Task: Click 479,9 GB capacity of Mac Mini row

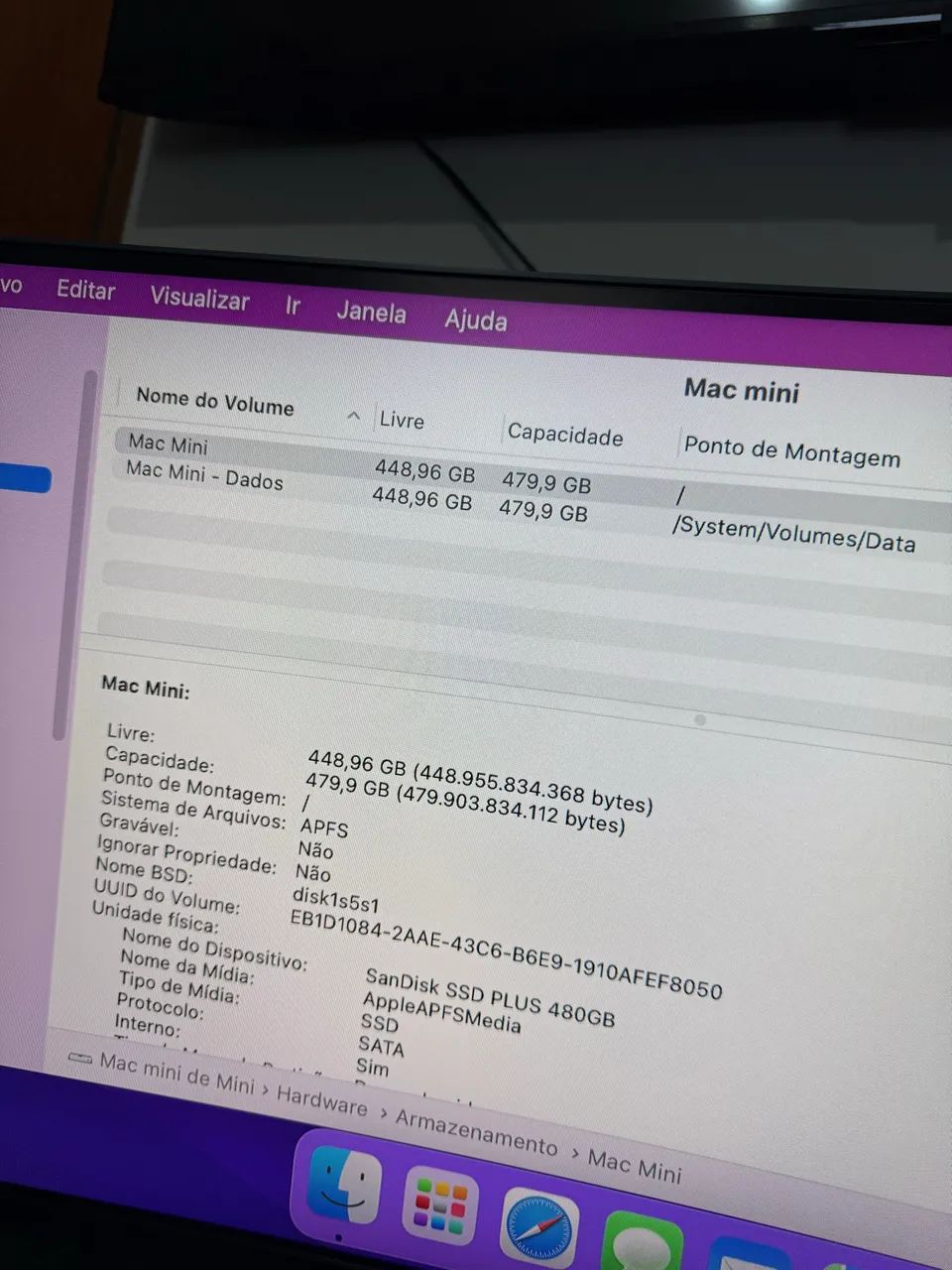Action: click(546, 483)
